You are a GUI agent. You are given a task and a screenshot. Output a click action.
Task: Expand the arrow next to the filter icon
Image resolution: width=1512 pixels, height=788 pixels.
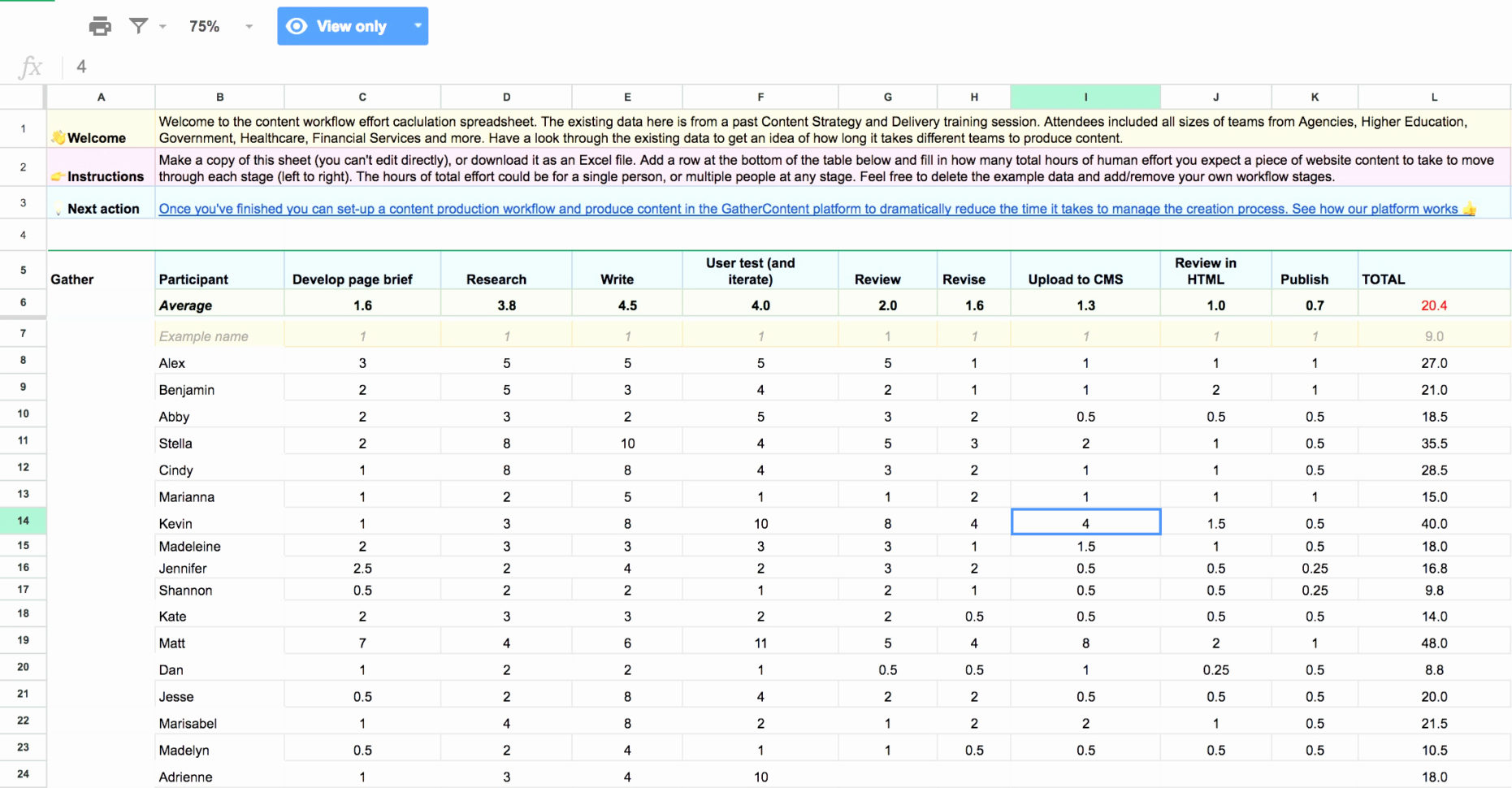tap(162, 27)
